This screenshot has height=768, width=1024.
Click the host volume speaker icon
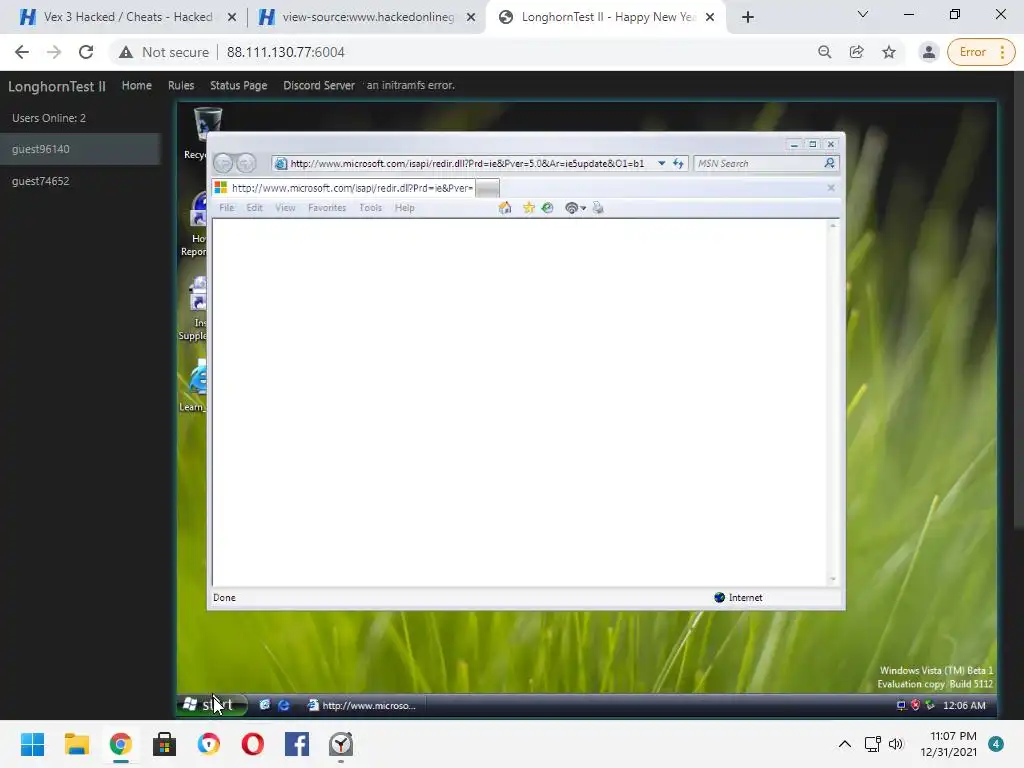point(896,744)
